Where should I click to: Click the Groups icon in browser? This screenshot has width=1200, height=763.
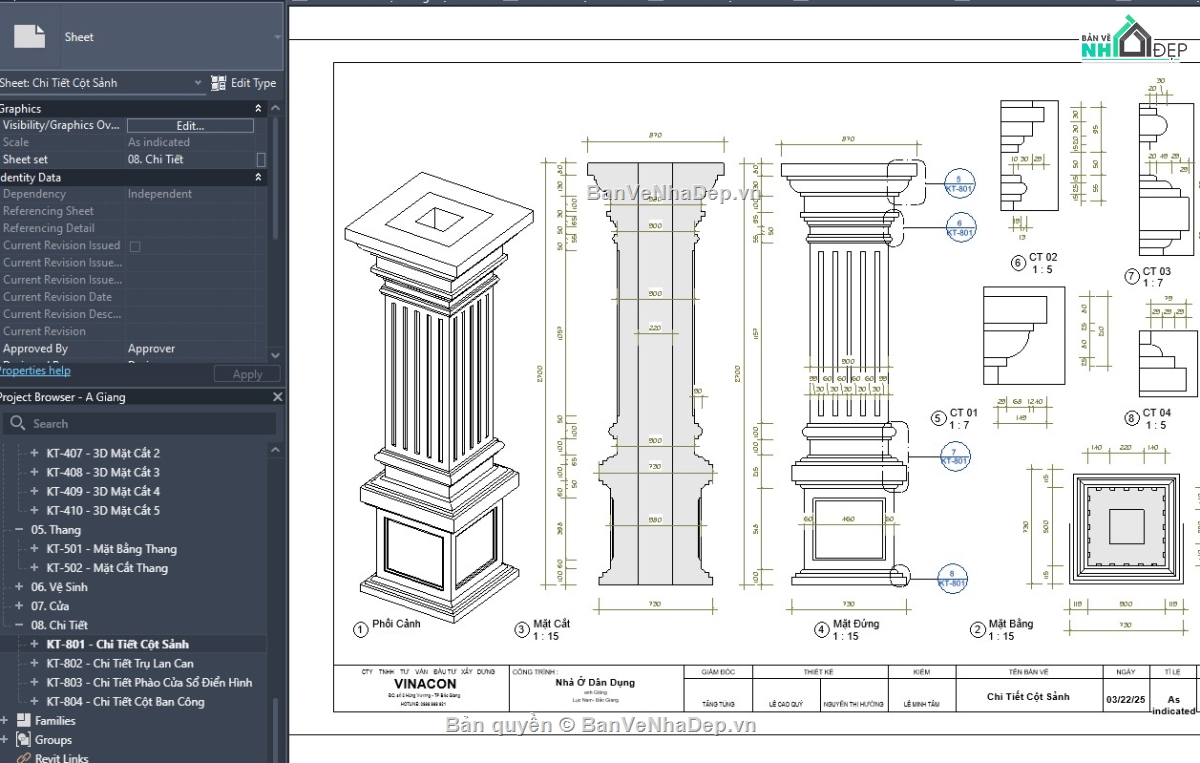tap(23, 739)
